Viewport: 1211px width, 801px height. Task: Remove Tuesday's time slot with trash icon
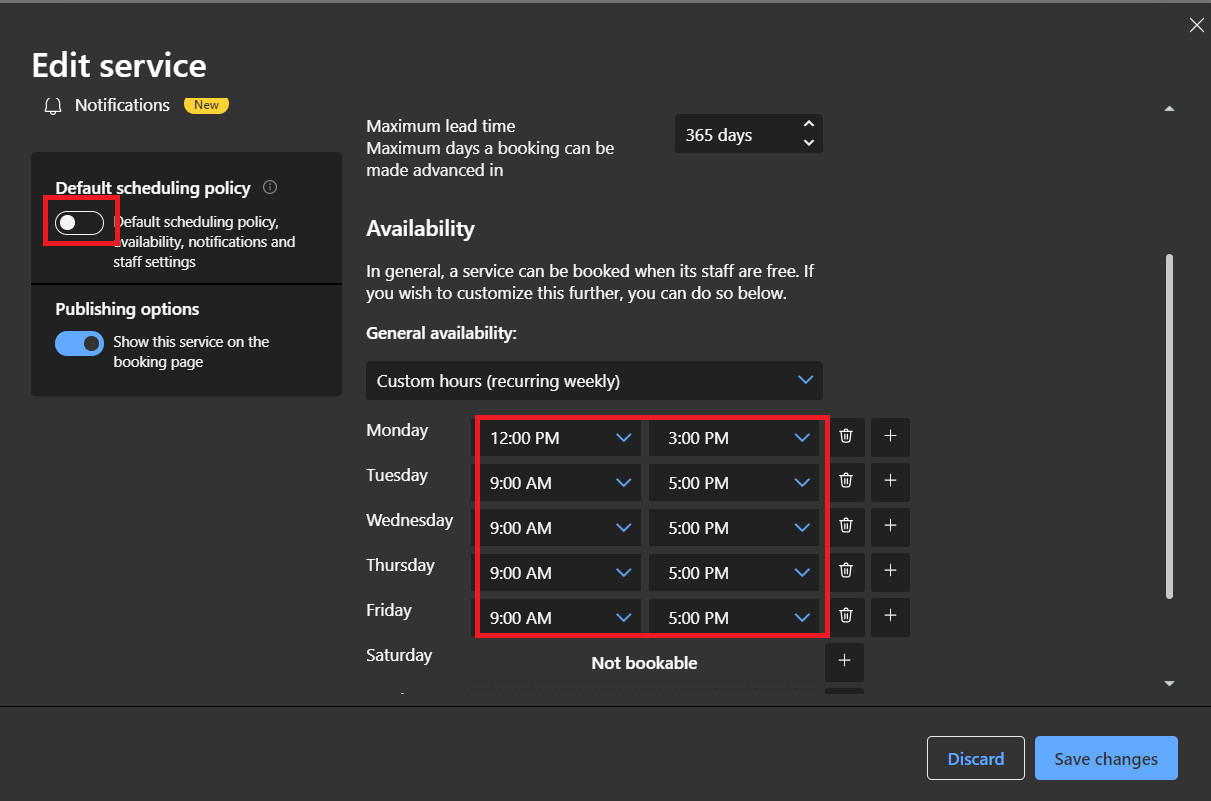[845, 482]
